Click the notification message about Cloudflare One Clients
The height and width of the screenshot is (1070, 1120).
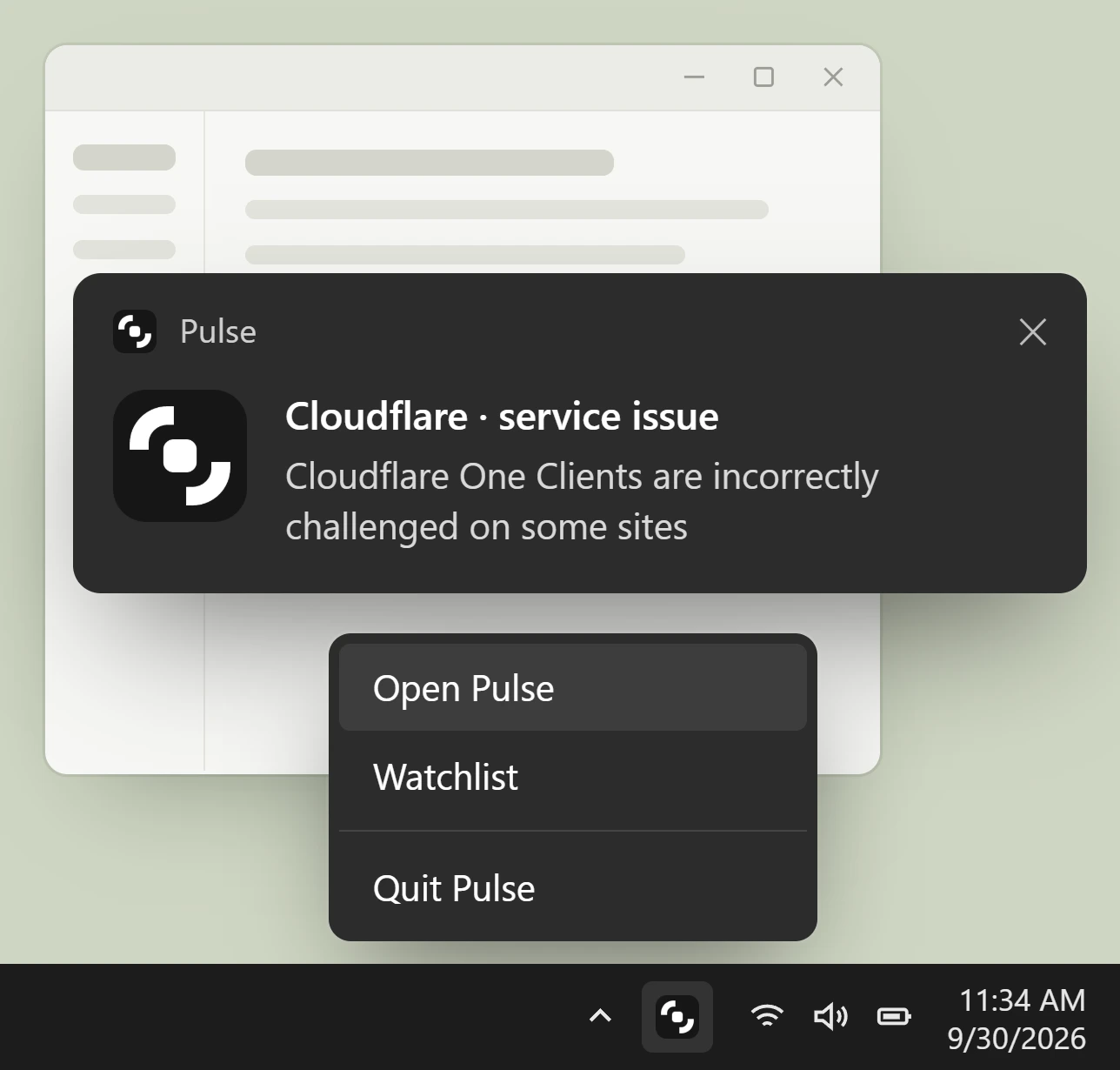(582, 502)
